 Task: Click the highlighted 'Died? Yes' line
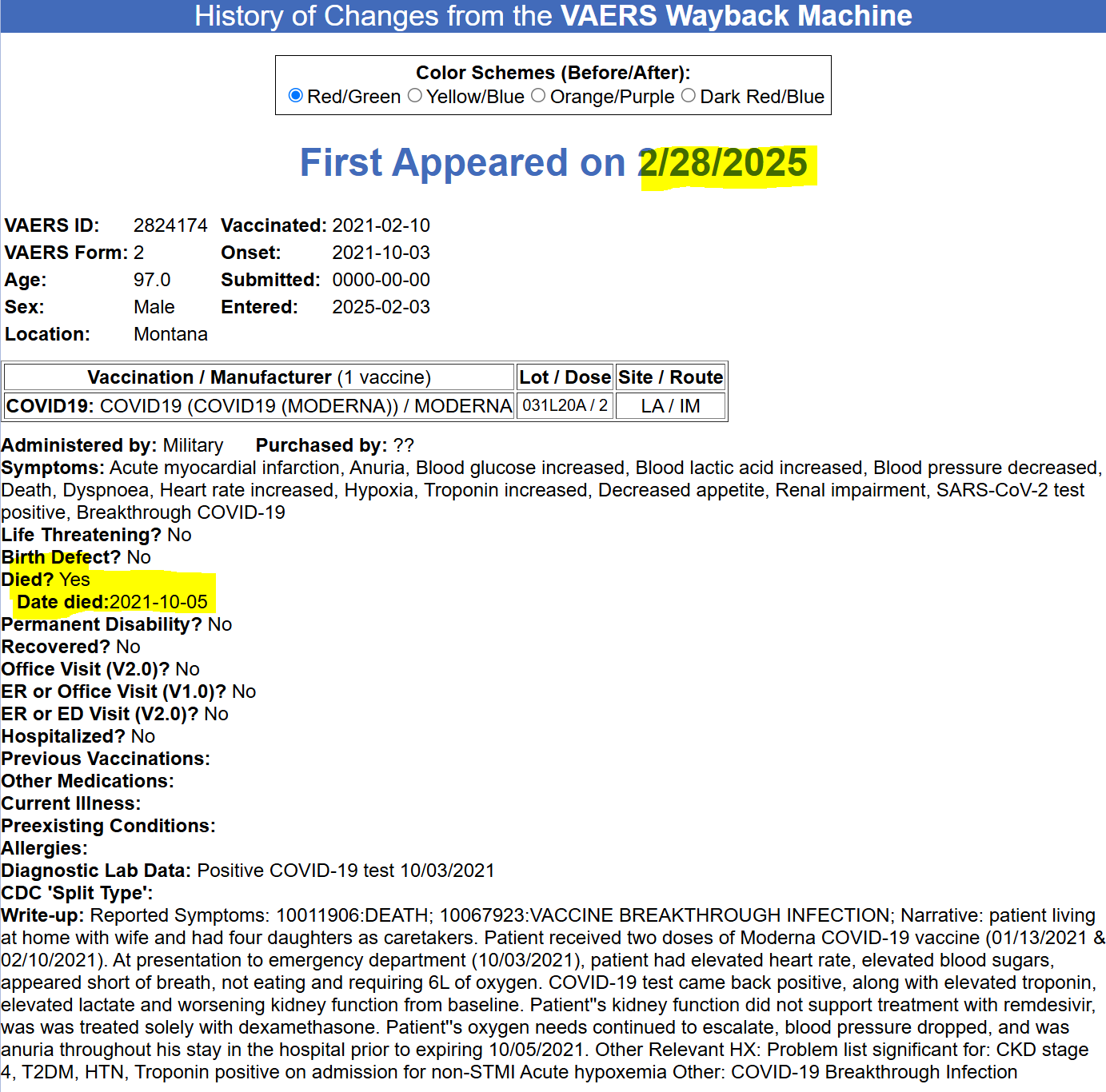tap(46, 580)
